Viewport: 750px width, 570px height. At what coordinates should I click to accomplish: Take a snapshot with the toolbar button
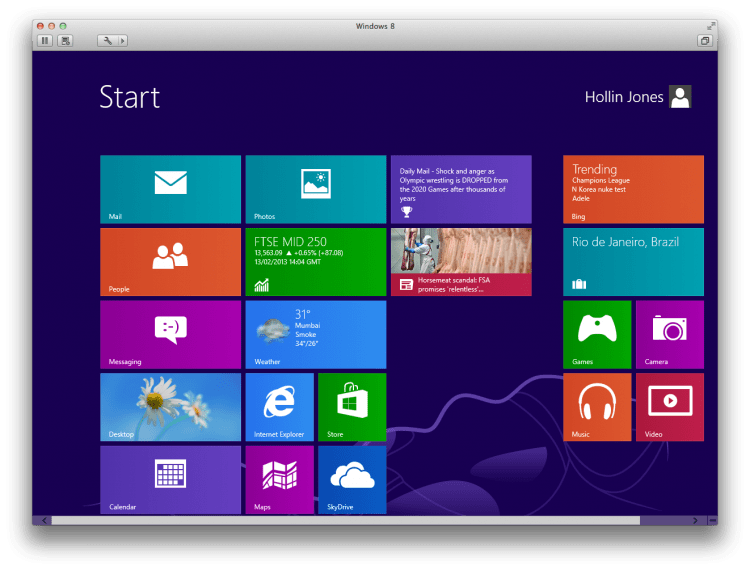[66, 41]
